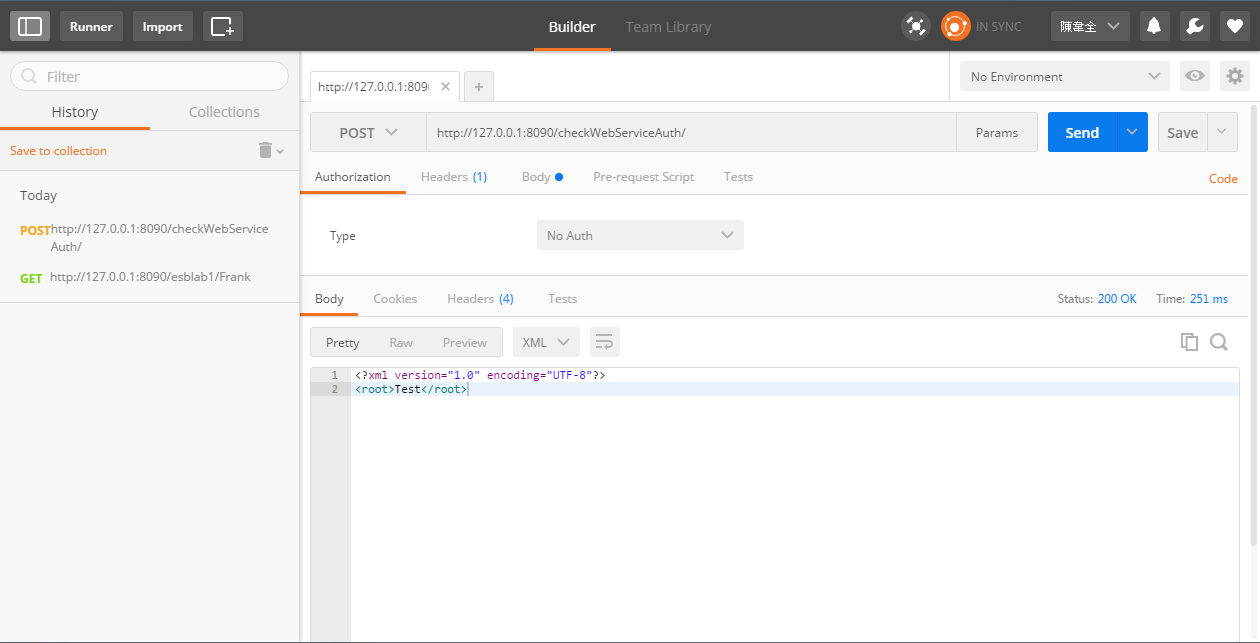Open GET esblab1/Frank history entry
This screenshot has width=1260, height=643.
click(x=150, y=277)
